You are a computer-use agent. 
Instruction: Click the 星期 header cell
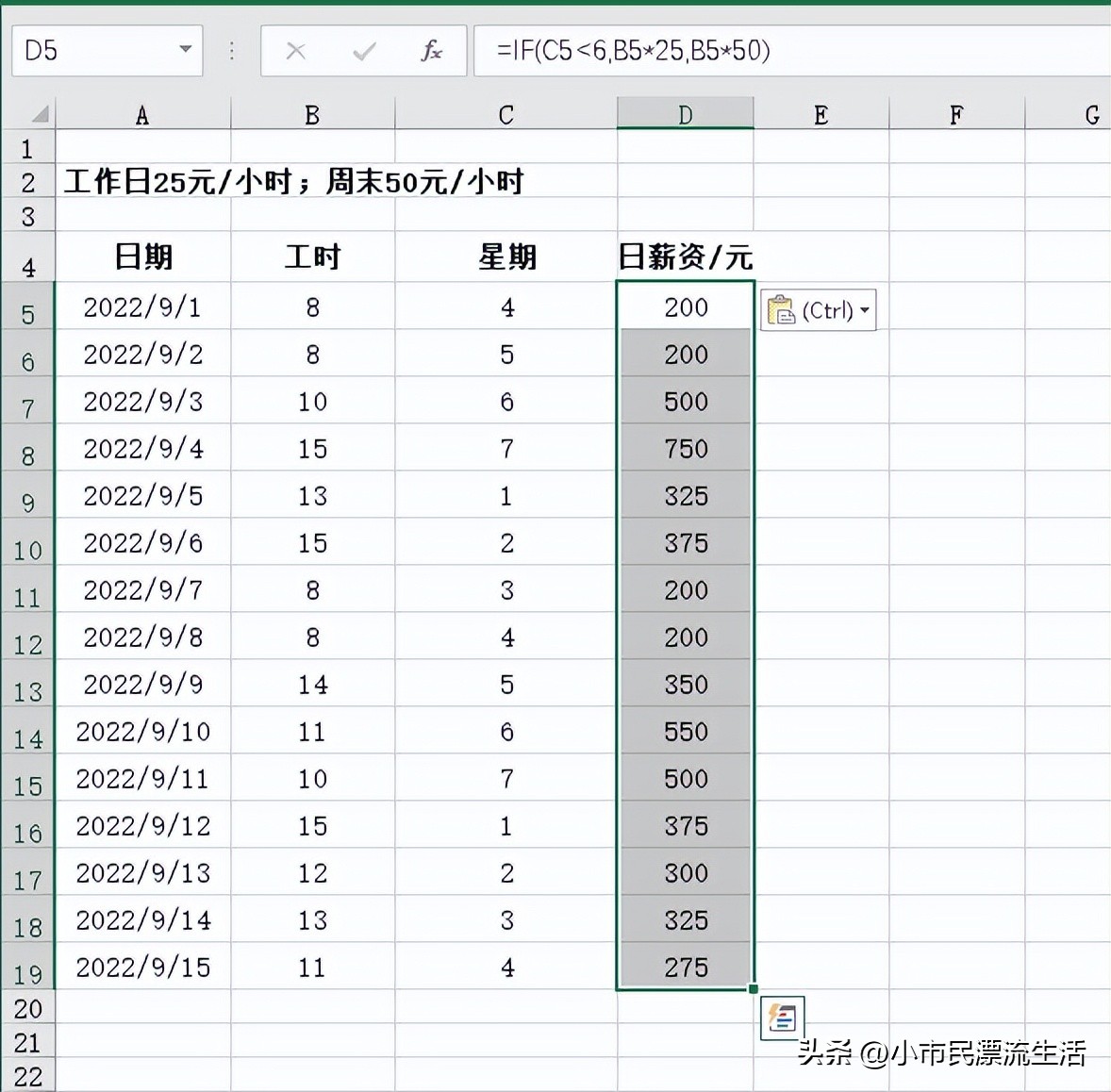[x=506, y=256]
